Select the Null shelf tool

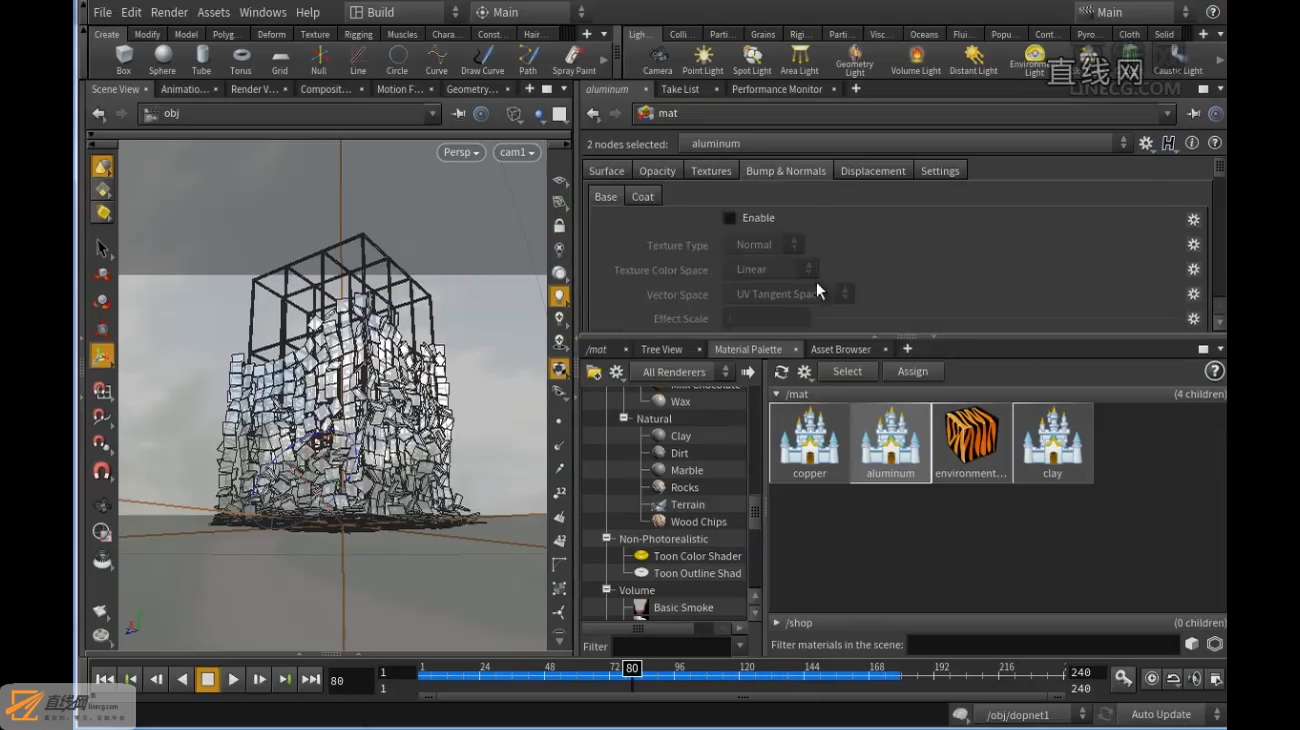coord(318,60)
